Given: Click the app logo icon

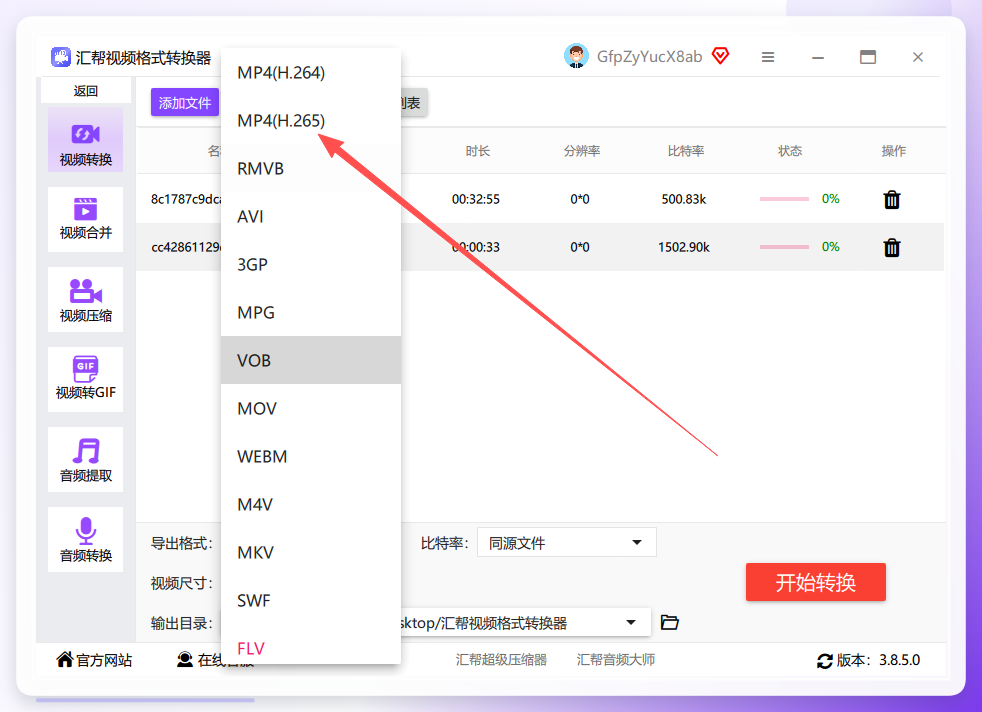Looking at the screenshot, I should tap(61, 57).
